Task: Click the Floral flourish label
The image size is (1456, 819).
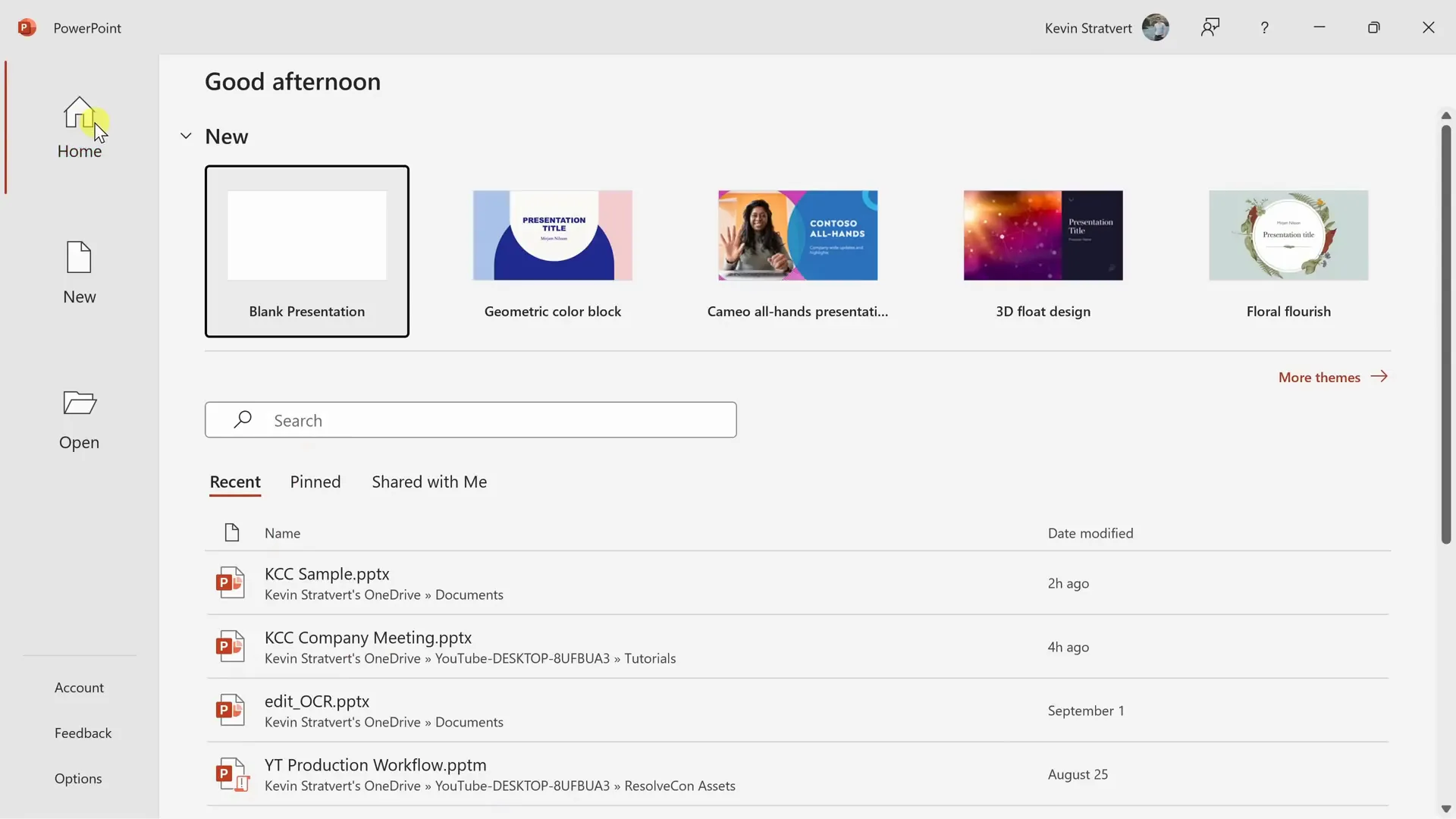Action: pos(1288,312)
